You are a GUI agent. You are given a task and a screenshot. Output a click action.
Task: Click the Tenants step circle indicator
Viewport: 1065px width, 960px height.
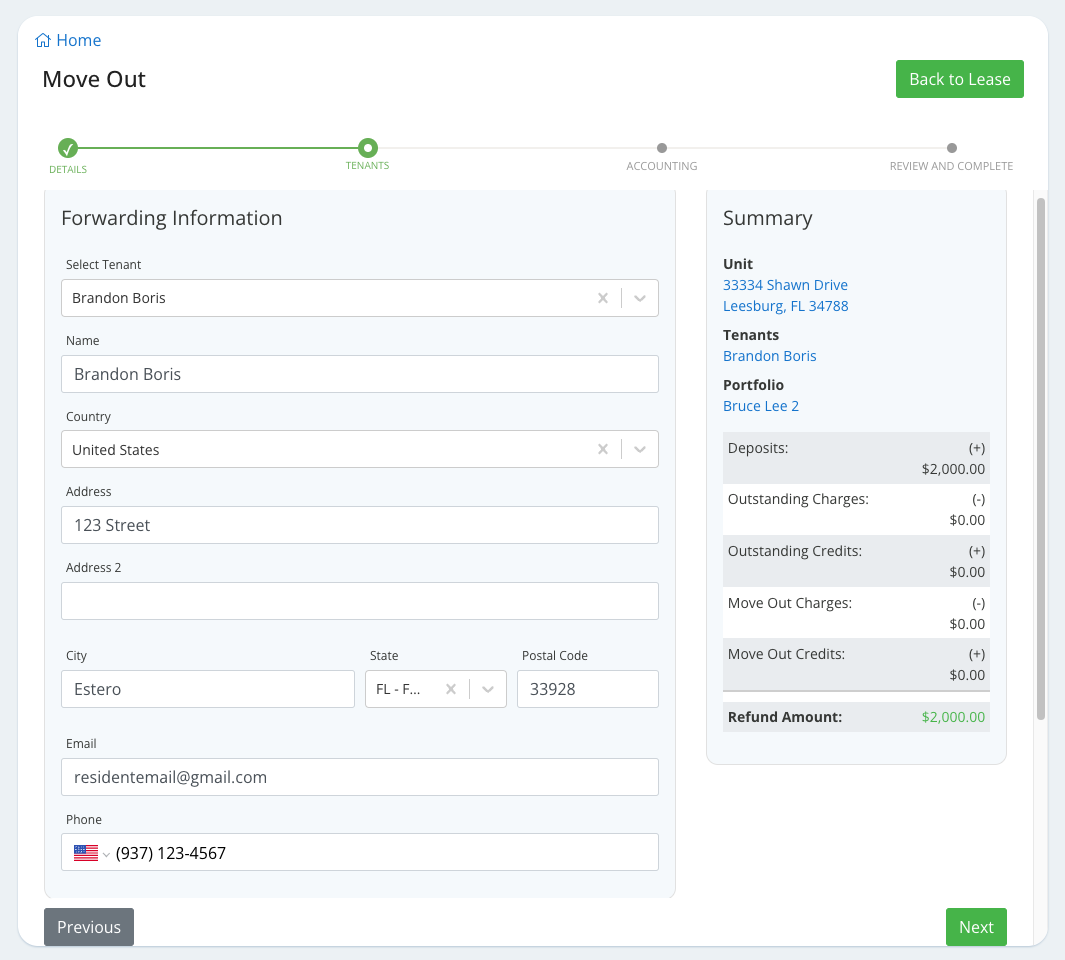pos(368,149)
